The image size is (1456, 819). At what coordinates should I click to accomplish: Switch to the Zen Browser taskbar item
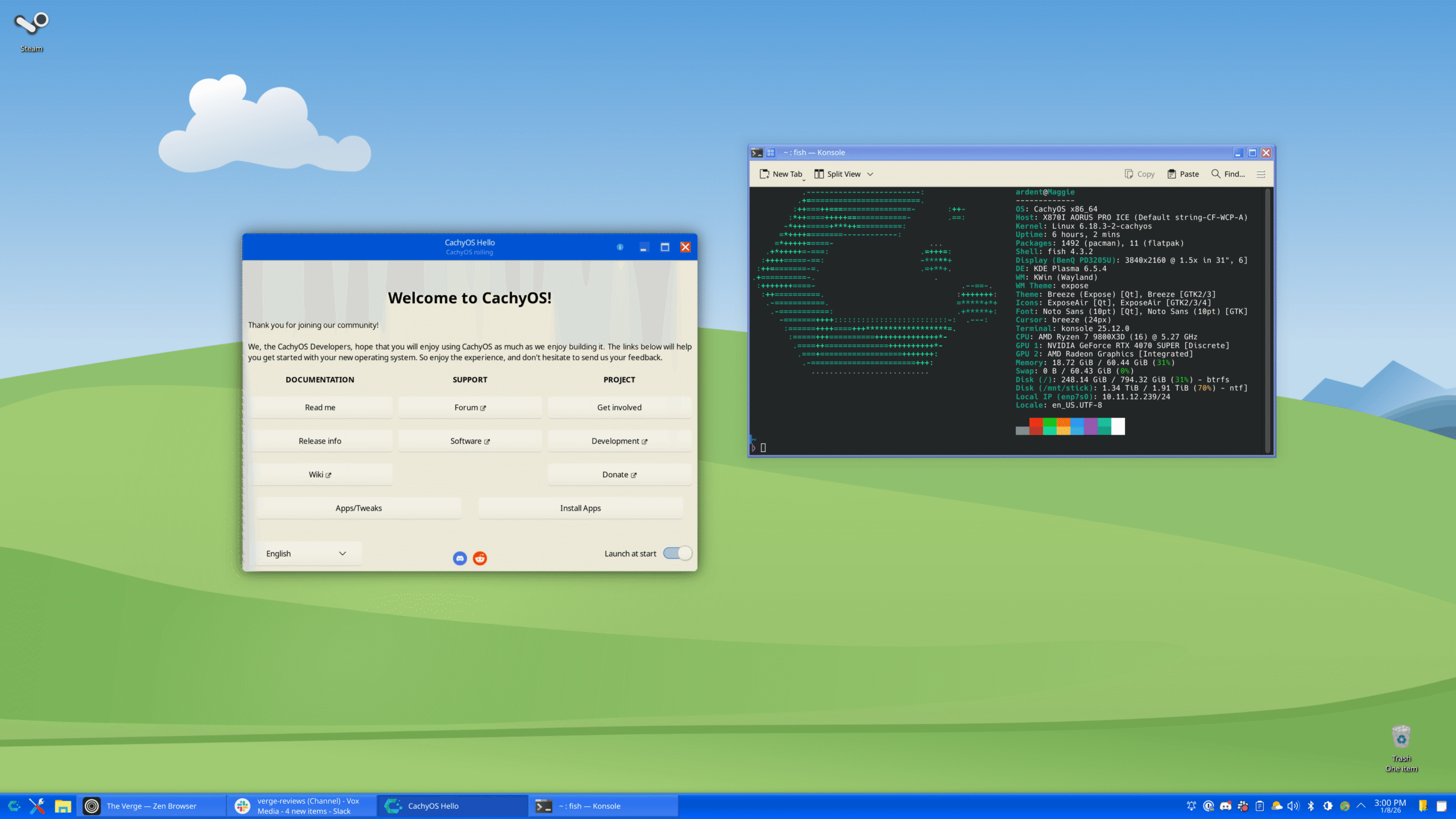[x=152, y=806]
